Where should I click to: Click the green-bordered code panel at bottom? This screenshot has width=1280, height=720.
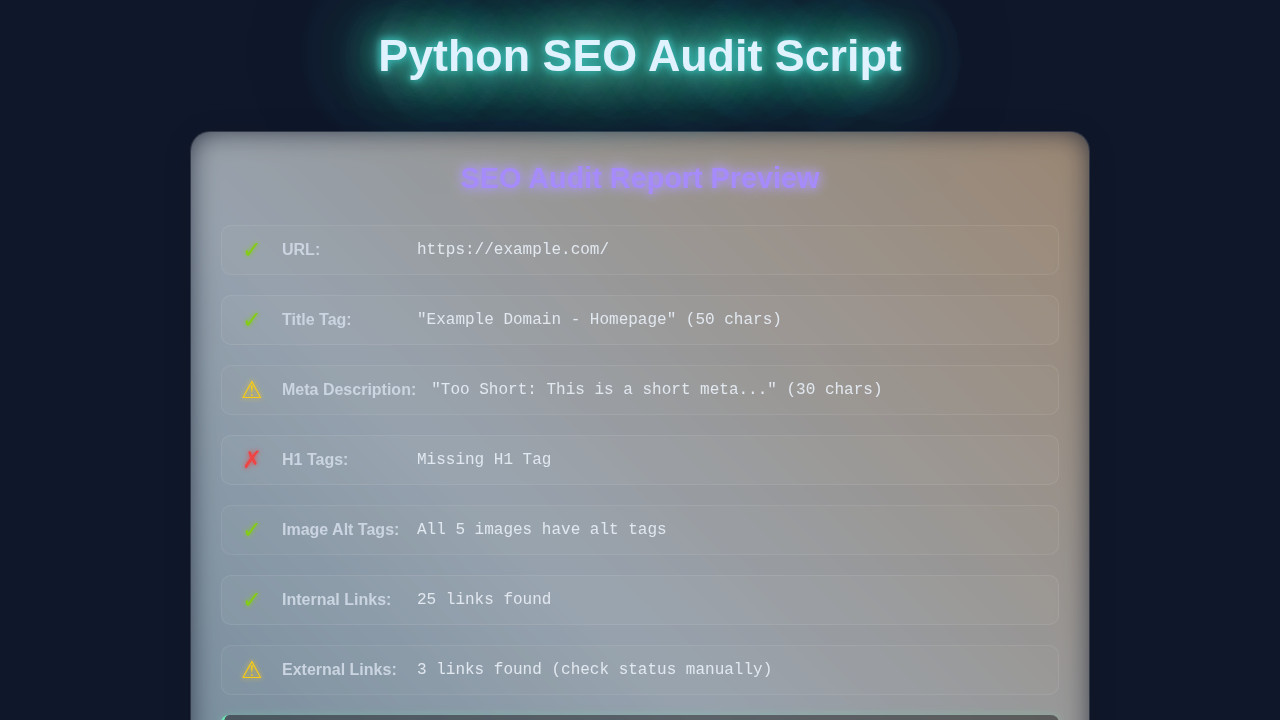[x=640, y=717]
